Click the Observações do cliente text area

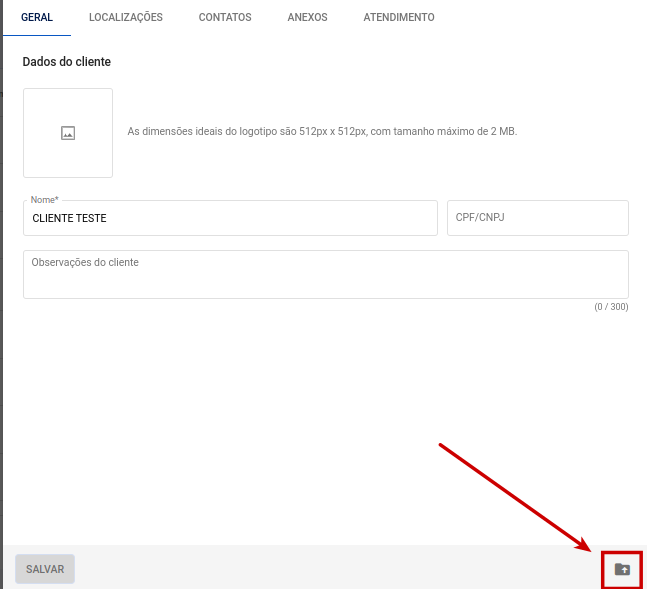pyautogui.click(x=326, y=274)
